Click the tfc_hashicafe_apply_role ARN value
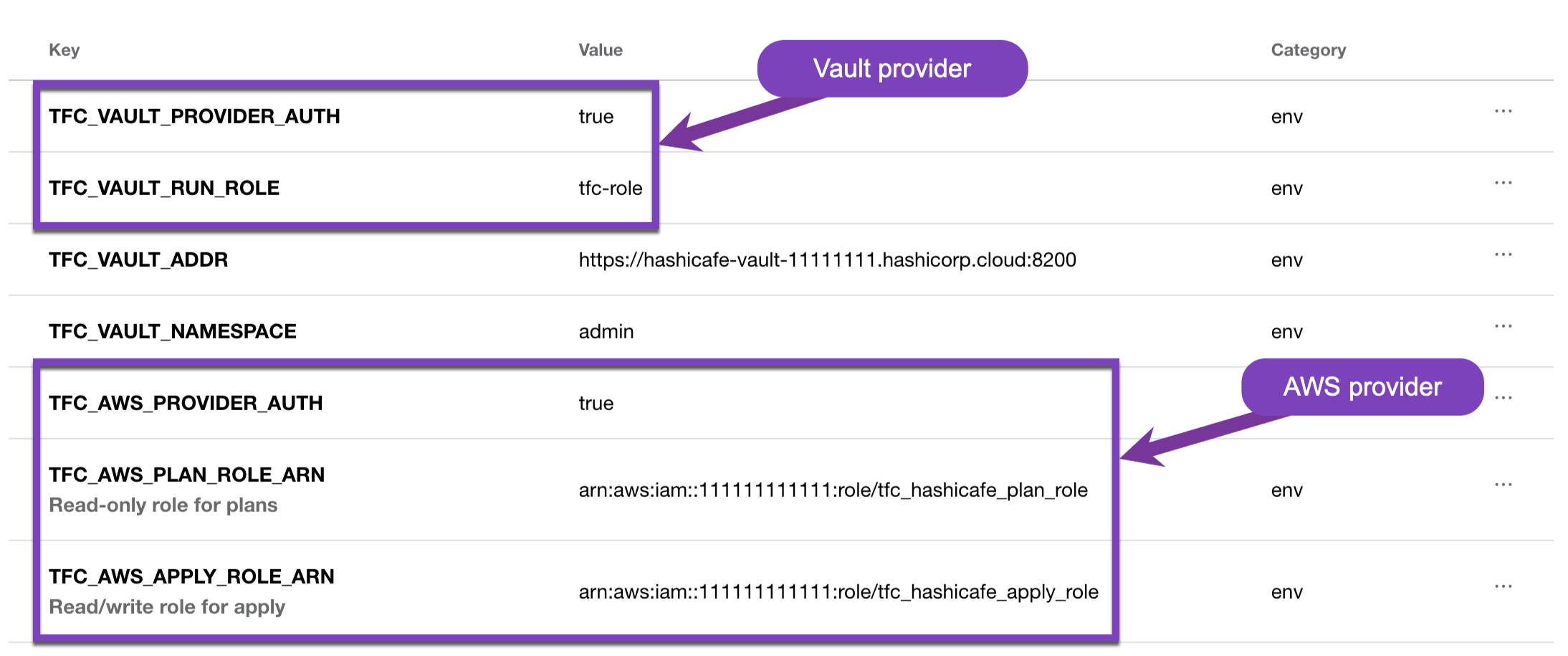This screenshot has width=1568, height=656. click(x=838, y=592)
